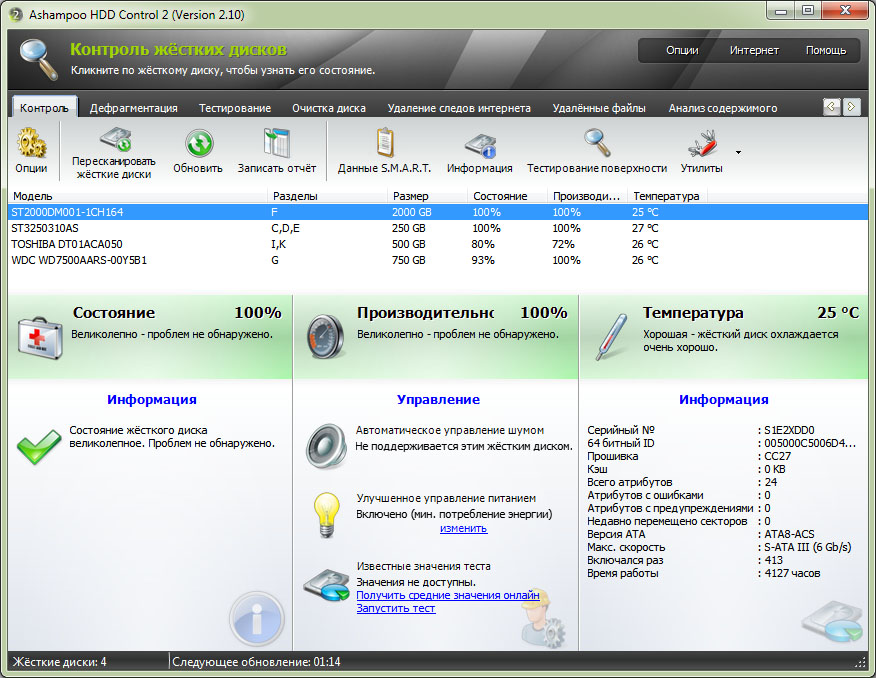Screen dimensions: 876x678
Task: Click the 4127 часов uptime value
Action: [x=792, y=573]
